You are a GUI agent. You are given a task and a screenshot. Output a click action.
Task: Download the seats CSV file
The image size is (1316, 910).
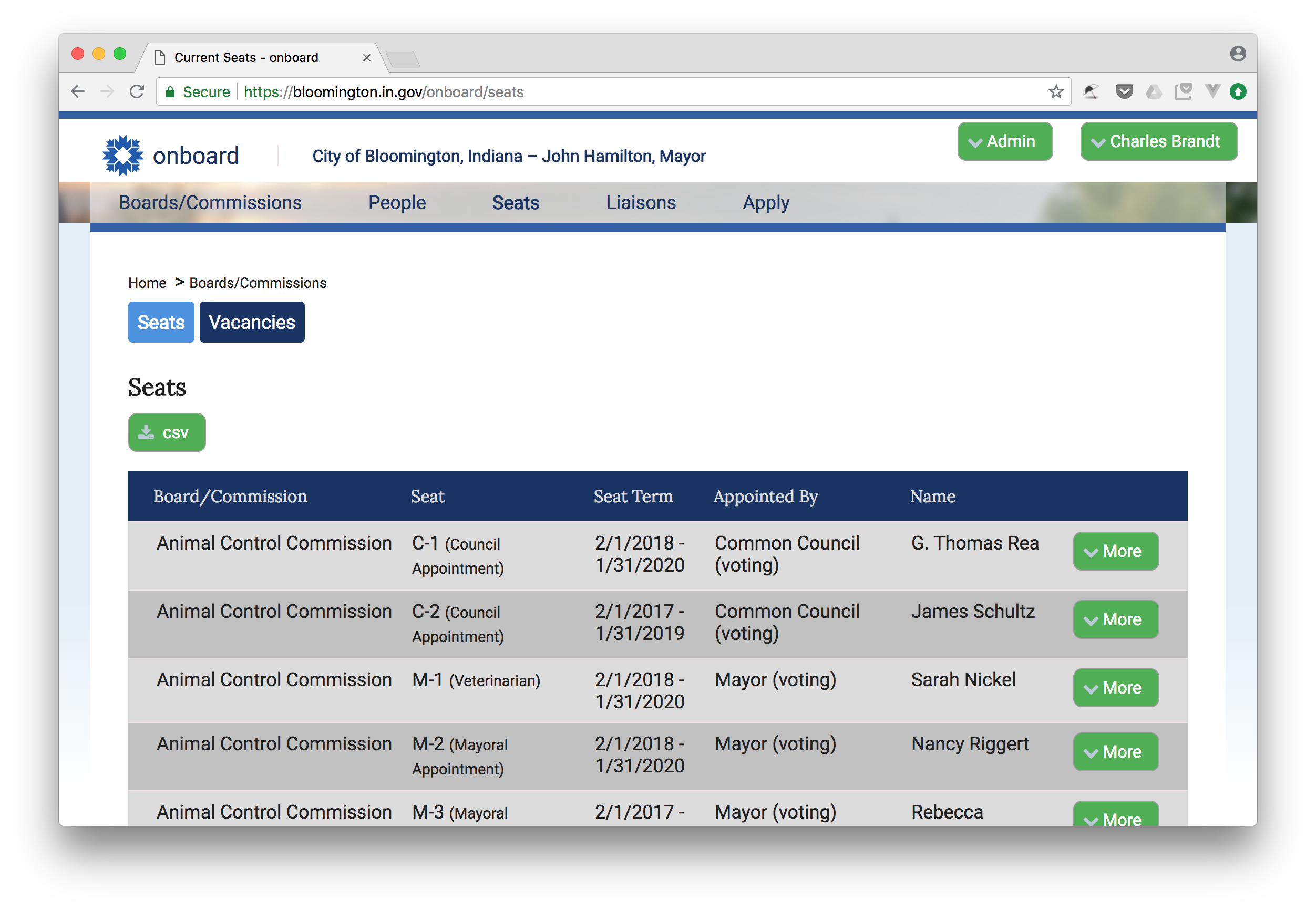tap(167, 432)
